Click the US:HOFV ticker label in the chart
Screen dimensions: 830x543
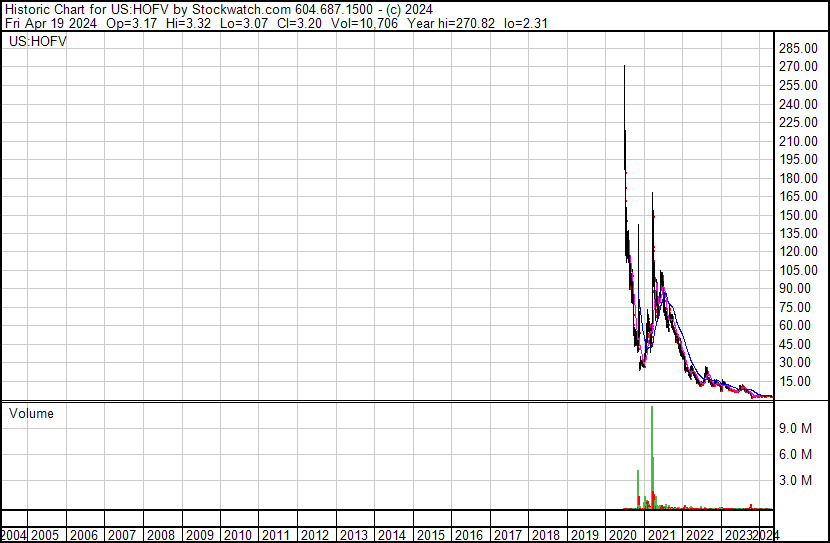click(38, 43)
